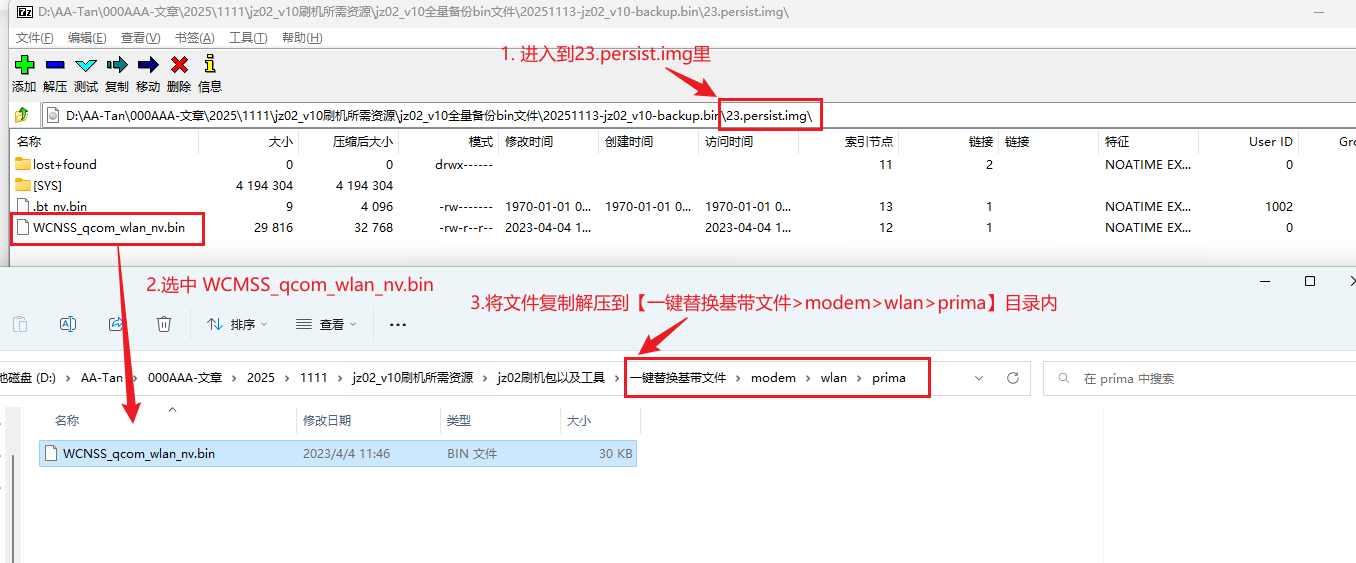The image size is (1356, 563).
Task: Click the modem breadcrumb in Explorer's path
Action: click(x=773, y=378)
